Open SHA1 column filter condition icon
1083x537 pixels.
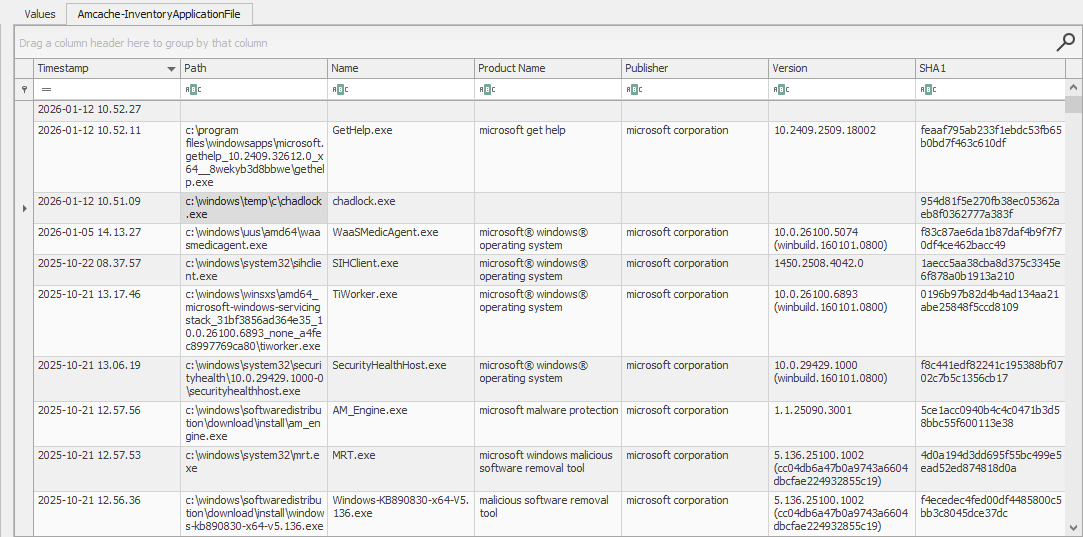click(927, 89)
